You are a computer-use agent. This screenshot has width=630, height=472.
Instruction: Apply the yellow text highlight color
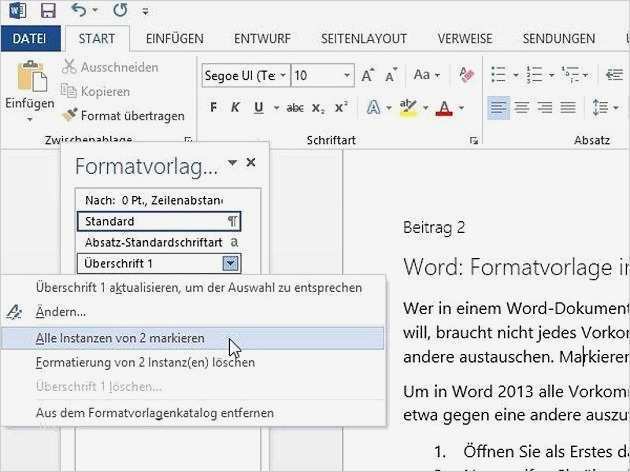[x=408, y=108]
